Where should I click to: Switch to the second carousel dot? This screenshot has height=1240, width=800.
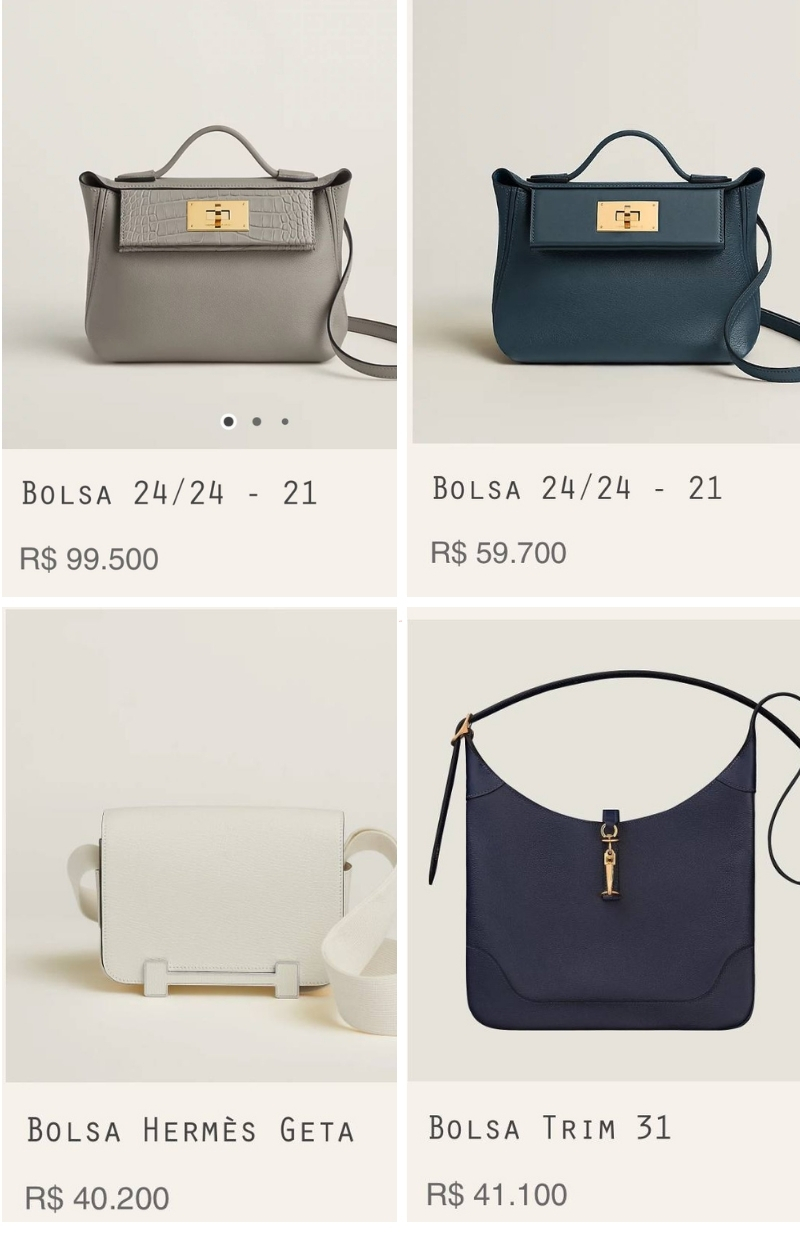[257, 421]
